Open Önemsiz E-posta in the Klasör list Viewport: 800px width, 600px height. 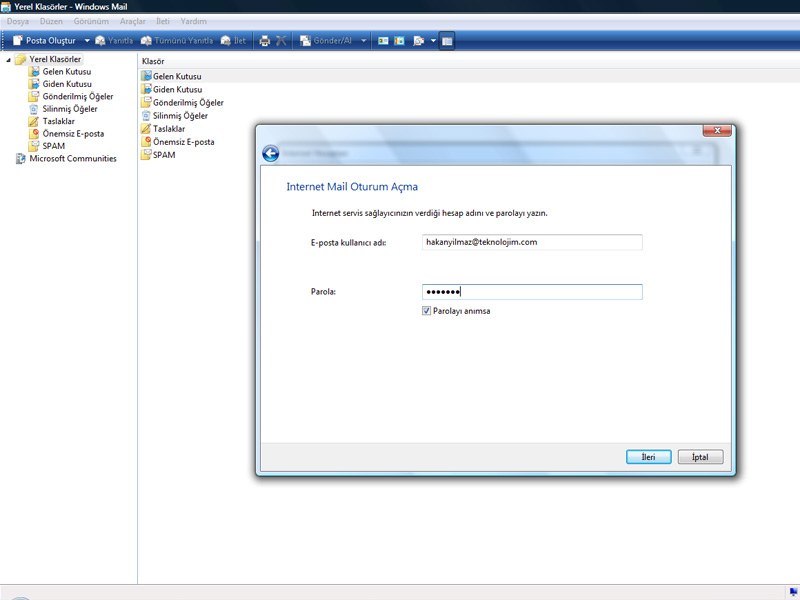[184, 142]
